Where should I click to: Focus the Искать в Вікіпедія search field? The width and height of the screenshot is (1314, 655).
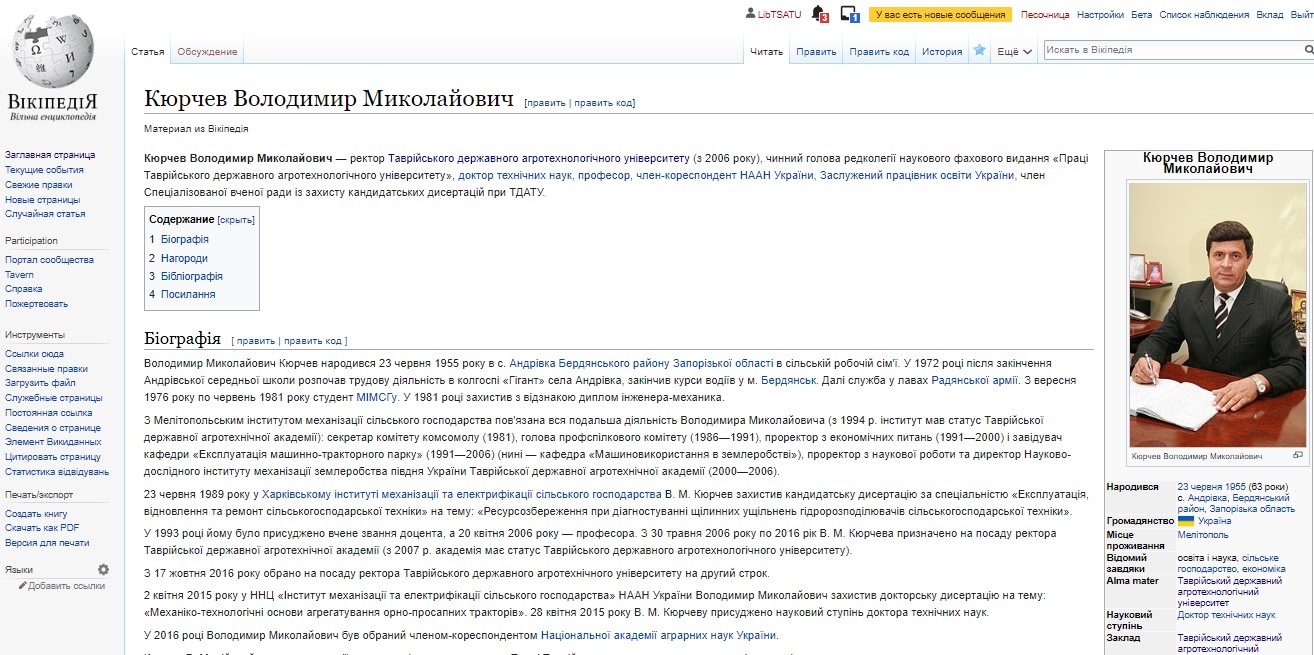[x=1171, y=50]
